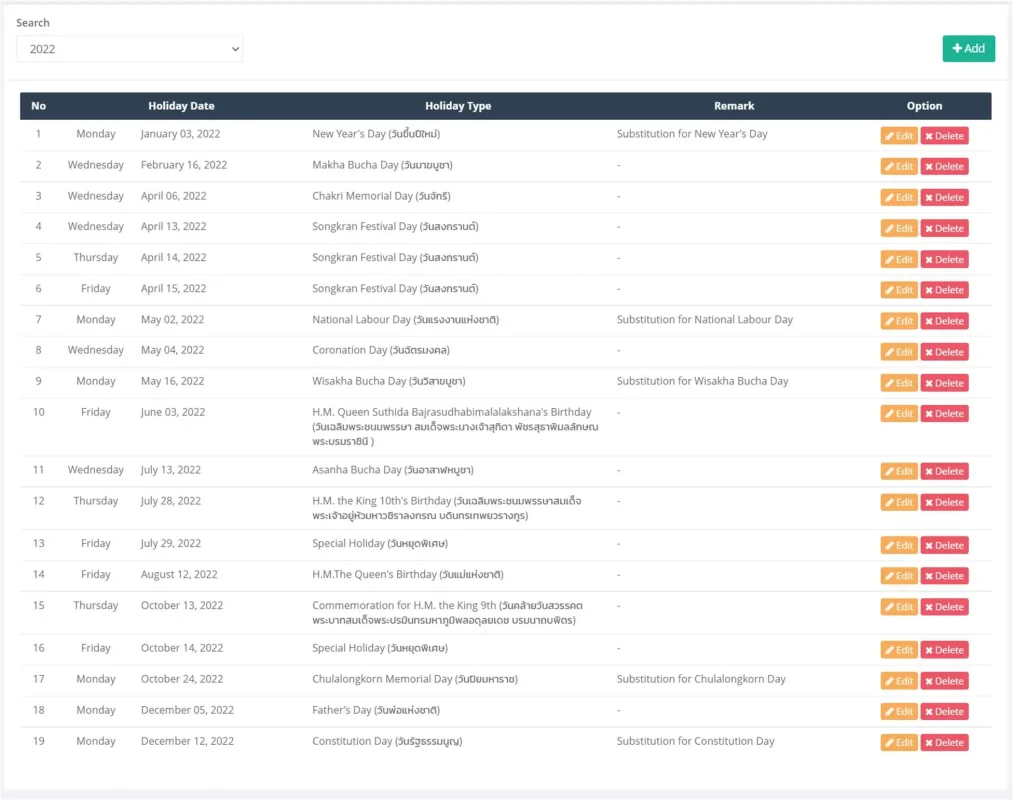The image size is (1013, 800).
Task: Delete the Coronation Day holiday
Action: 944,352
